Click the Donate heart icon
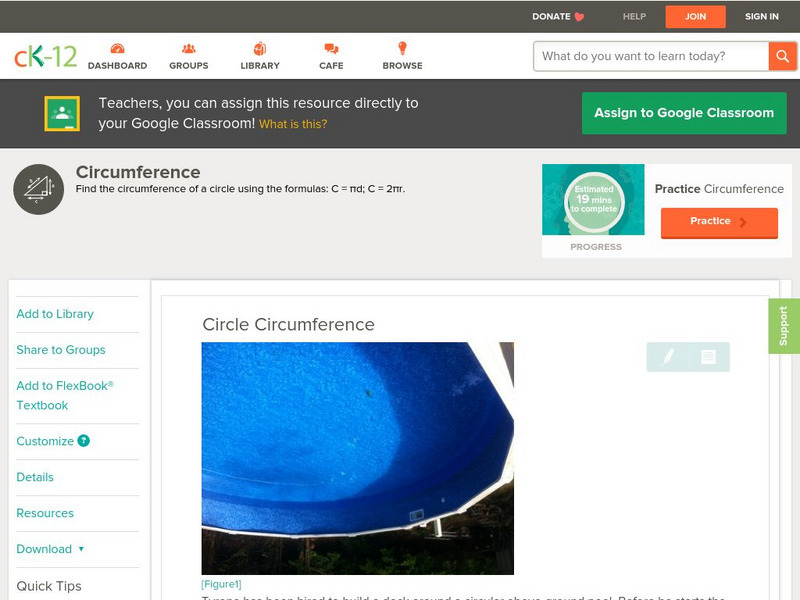The width and height of the screenshot is (800, 600). pyautogui.click(x=579, y=17)
